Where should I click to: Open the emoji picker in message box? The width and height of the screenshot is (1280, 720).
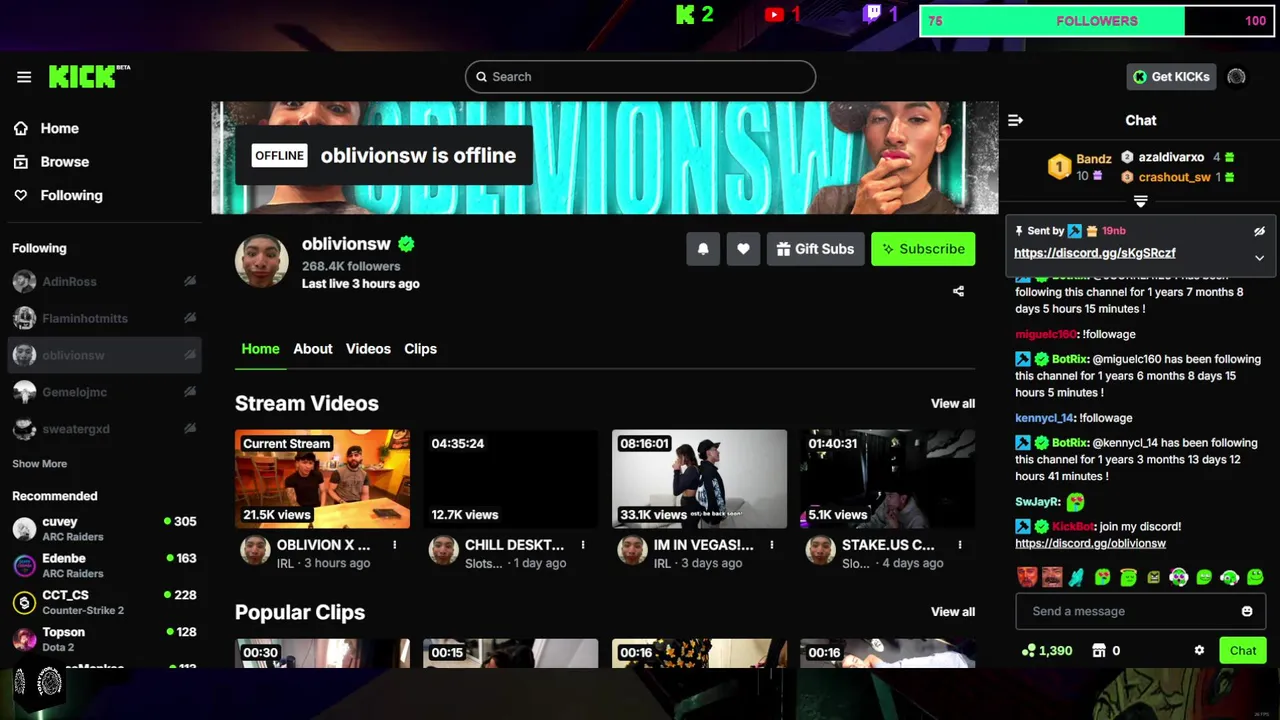[1247, 611]
